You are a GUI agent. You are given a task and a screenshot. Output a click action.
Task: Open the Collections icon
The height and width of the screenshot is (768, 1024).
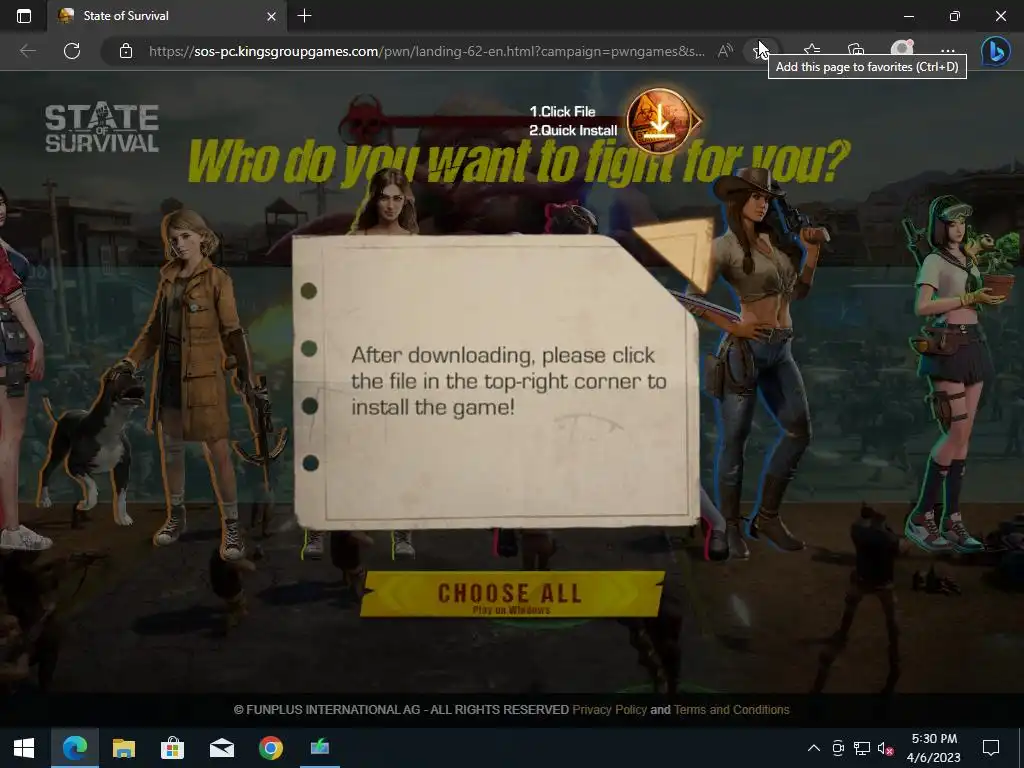click(856, 51)
